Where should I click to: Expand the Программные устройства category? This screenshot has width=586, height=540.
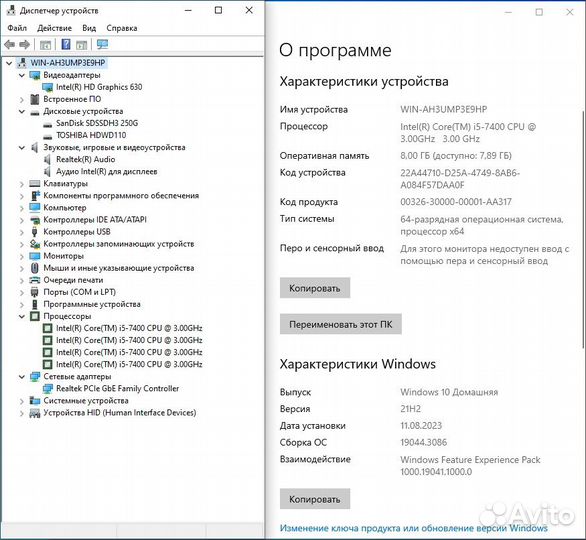(22, 305)
